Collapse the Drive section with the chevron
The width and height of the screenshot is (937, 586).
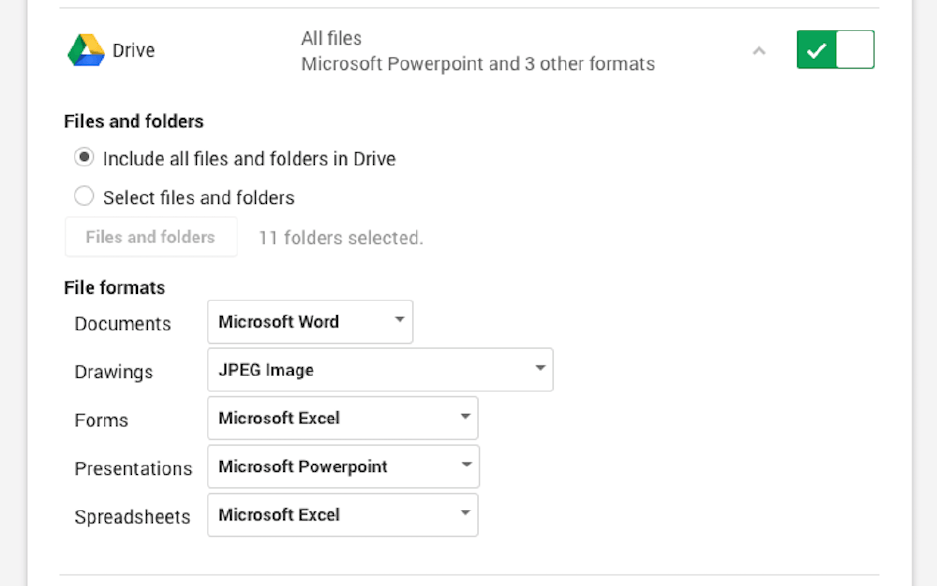[759, 50]
